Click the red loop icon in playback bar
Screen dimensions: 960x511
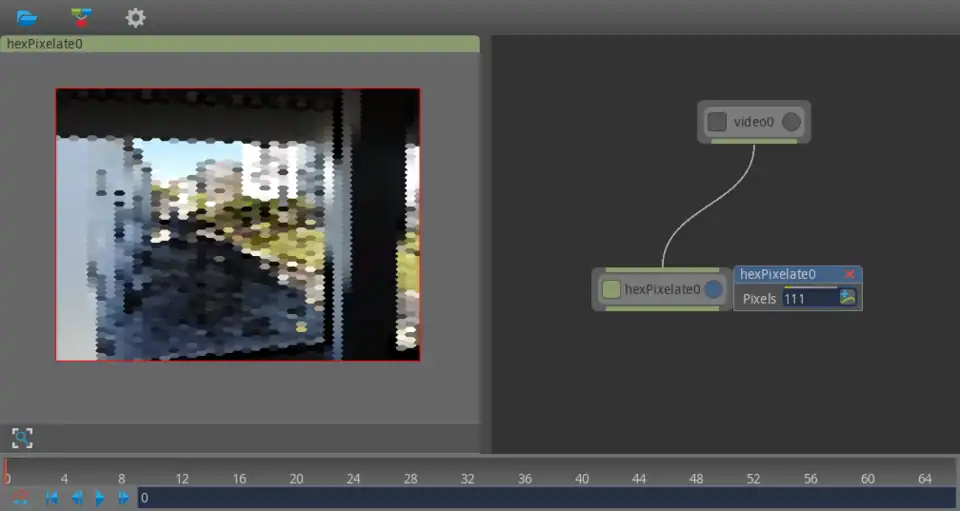click(20, 497)
